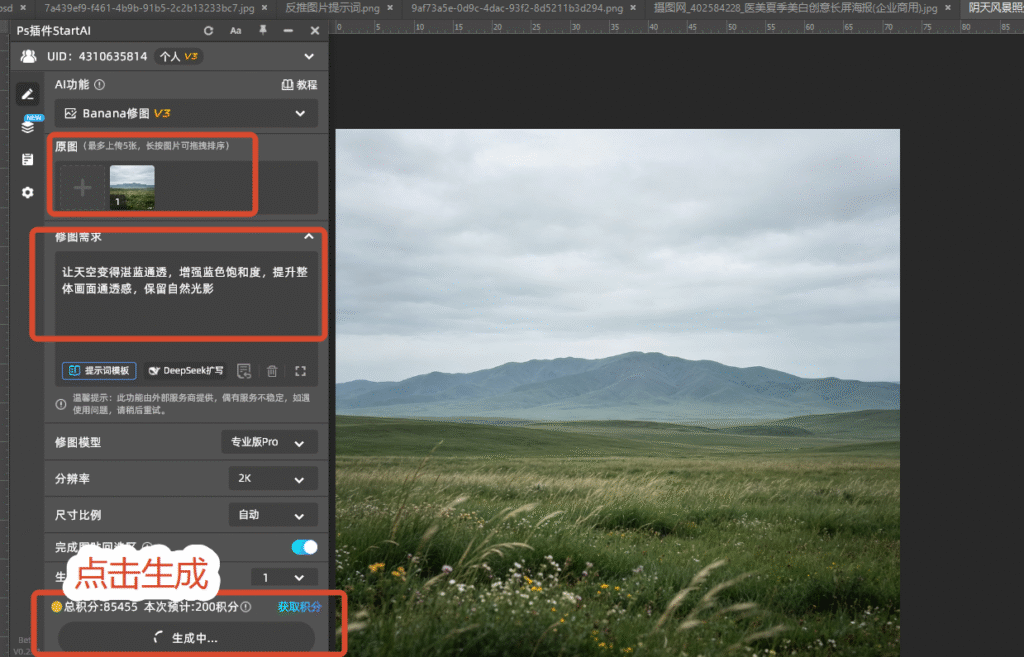Open the 教程 tutorial link
1024x657 pixels.
[x=299, y=85]
